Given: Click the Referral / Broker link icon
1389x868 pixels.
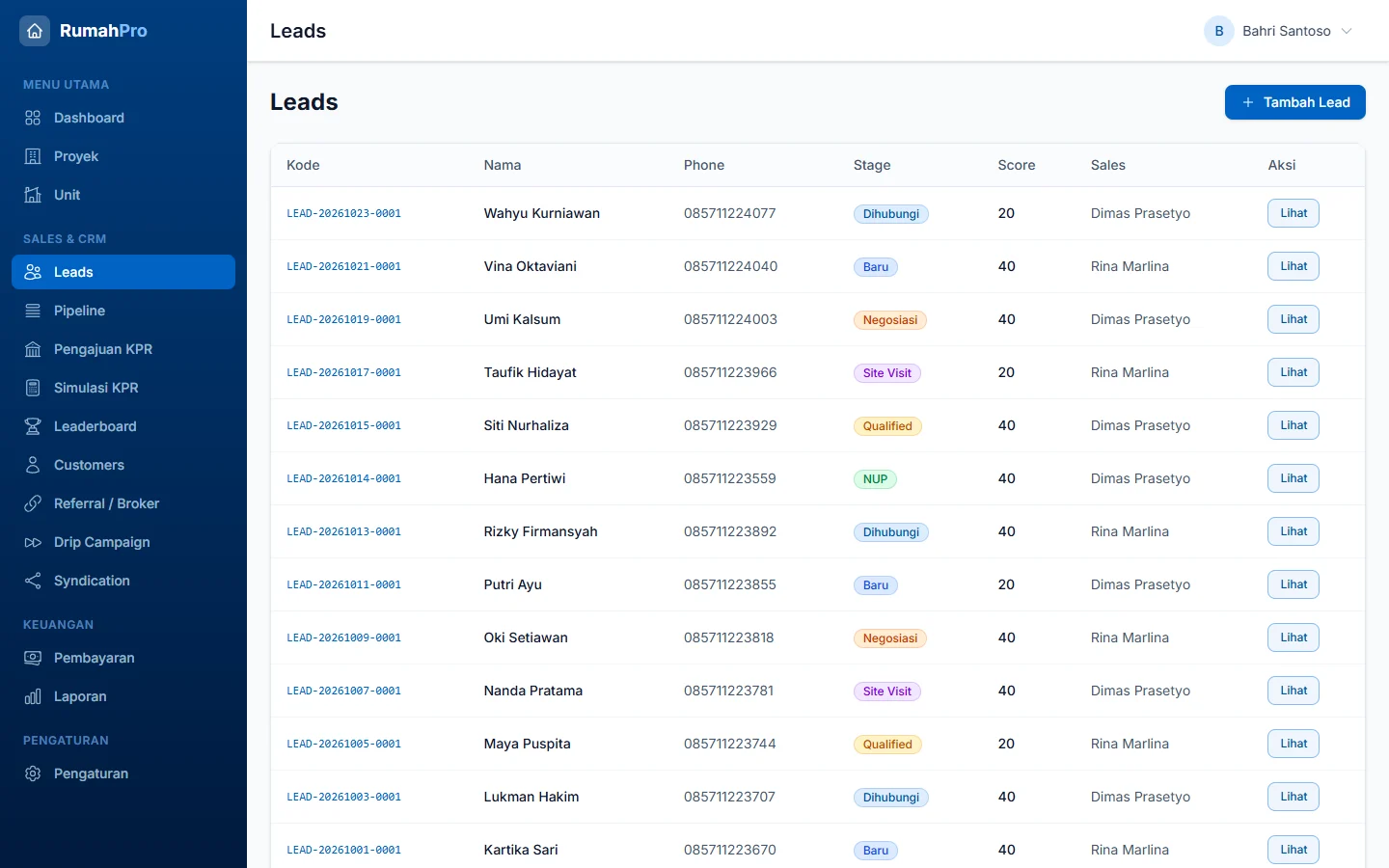Looking at the screenshot, I should 33,503.
